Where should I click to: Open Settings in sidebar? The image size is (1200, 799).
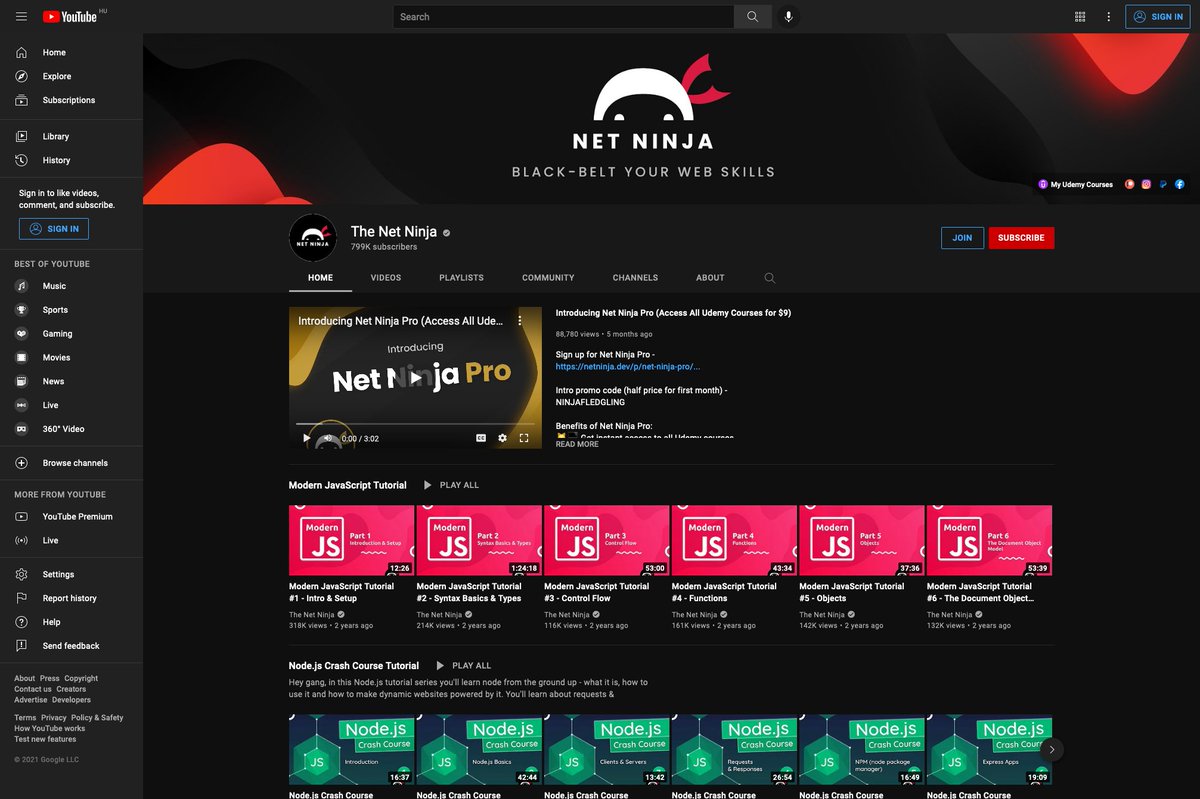71,575
